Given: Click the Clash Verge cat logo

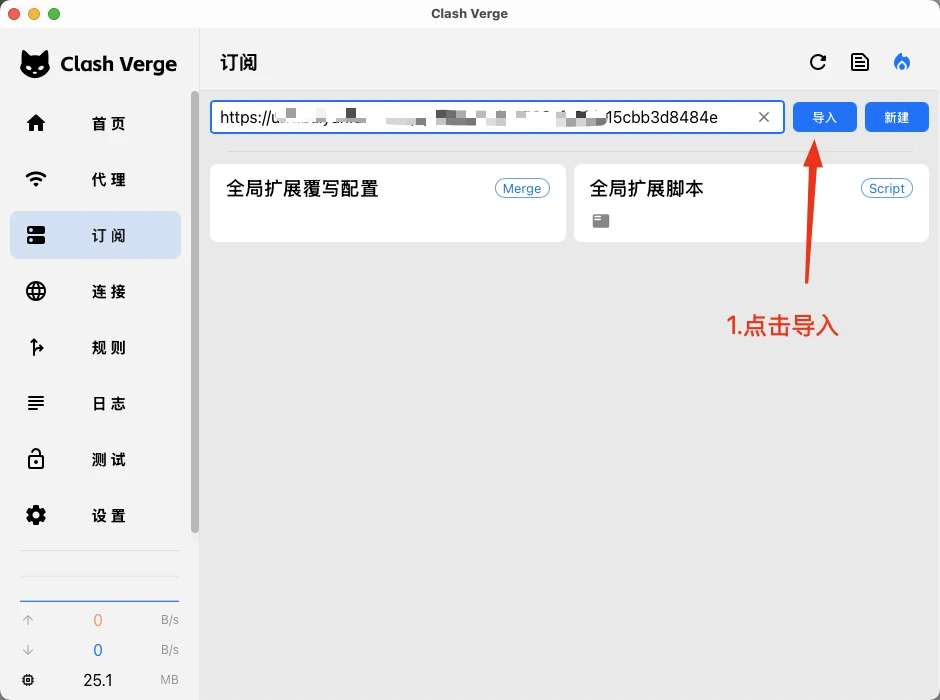Looking at the screenshot, I should coord(35,63).
